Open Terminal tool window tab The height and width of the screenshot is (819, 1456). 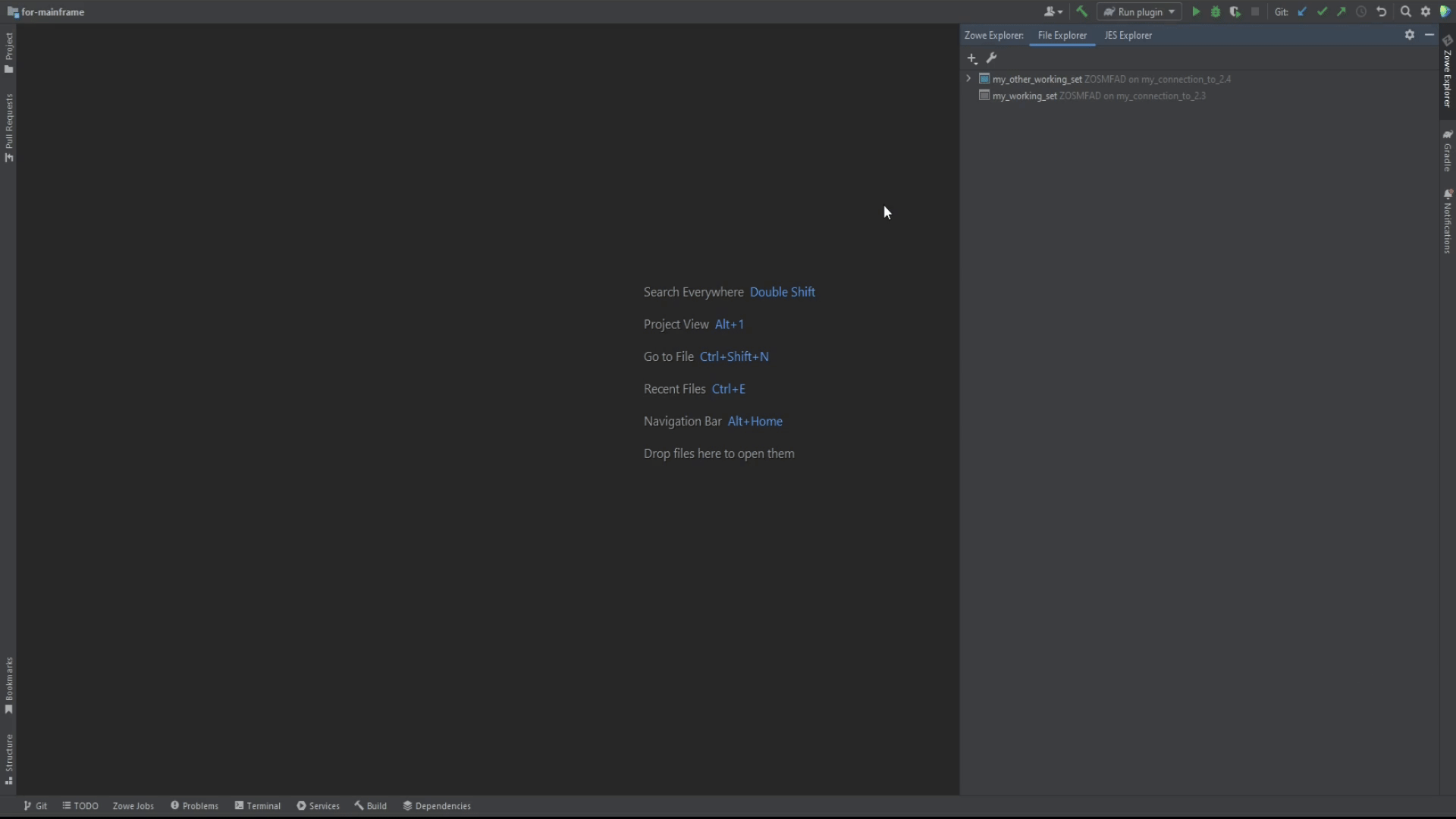[258, 806]
